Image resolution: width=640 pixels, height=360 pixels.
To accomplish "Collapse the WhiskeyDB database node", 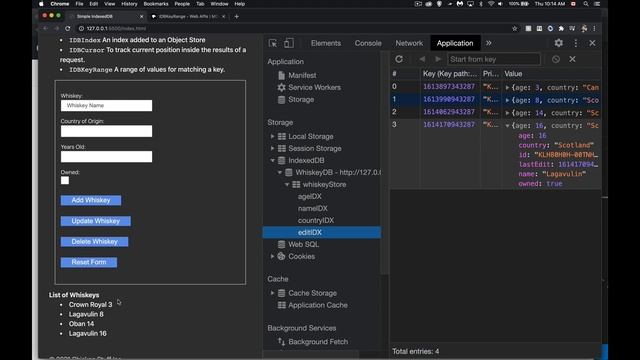I will (x=280, y=172).
